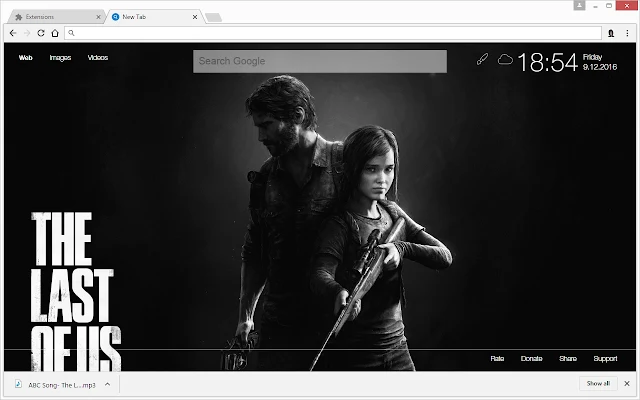Click the cloud weather icon

[505, 60]
